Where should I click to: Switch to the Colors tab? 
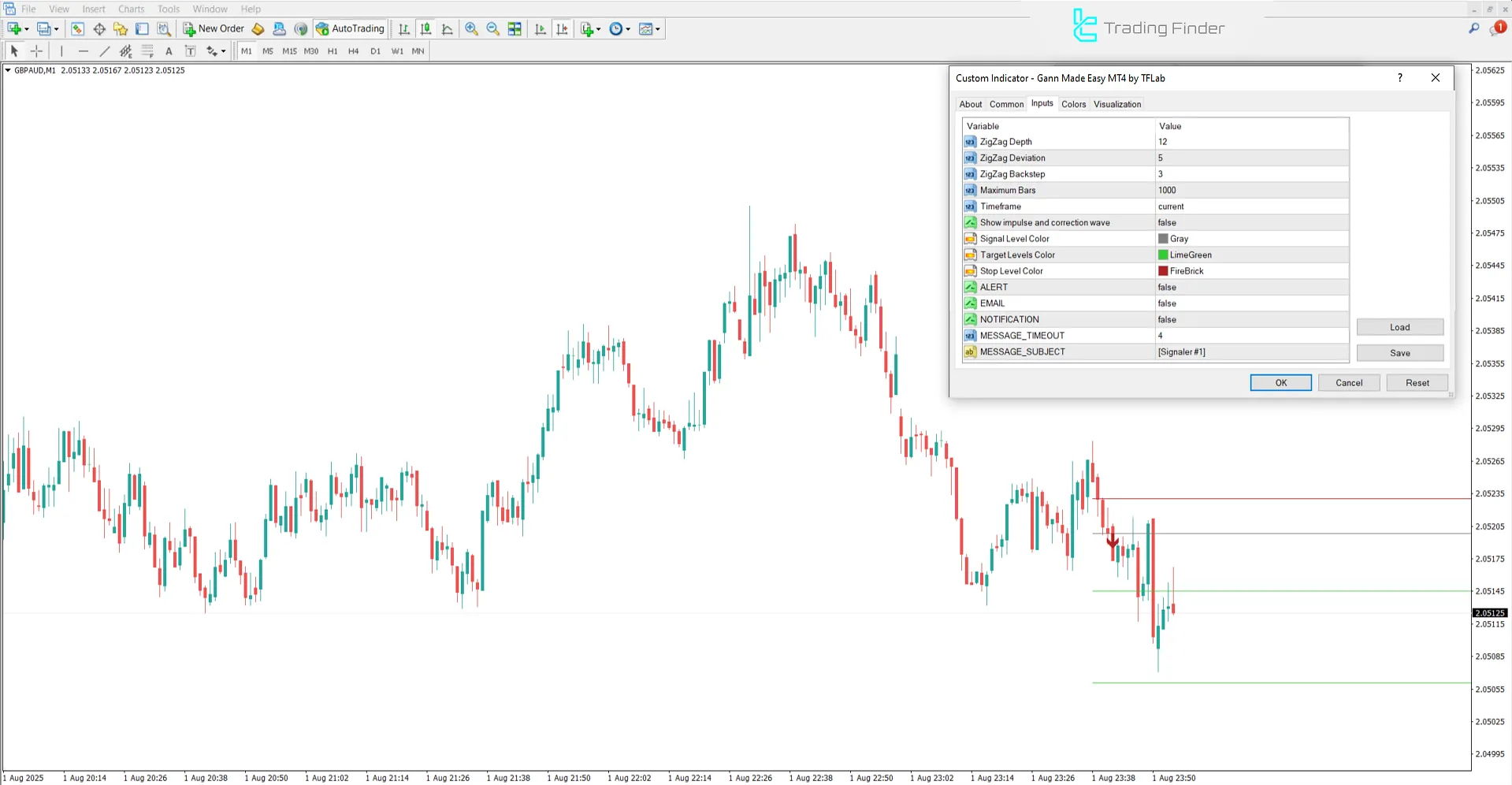tap(1073, 103)
